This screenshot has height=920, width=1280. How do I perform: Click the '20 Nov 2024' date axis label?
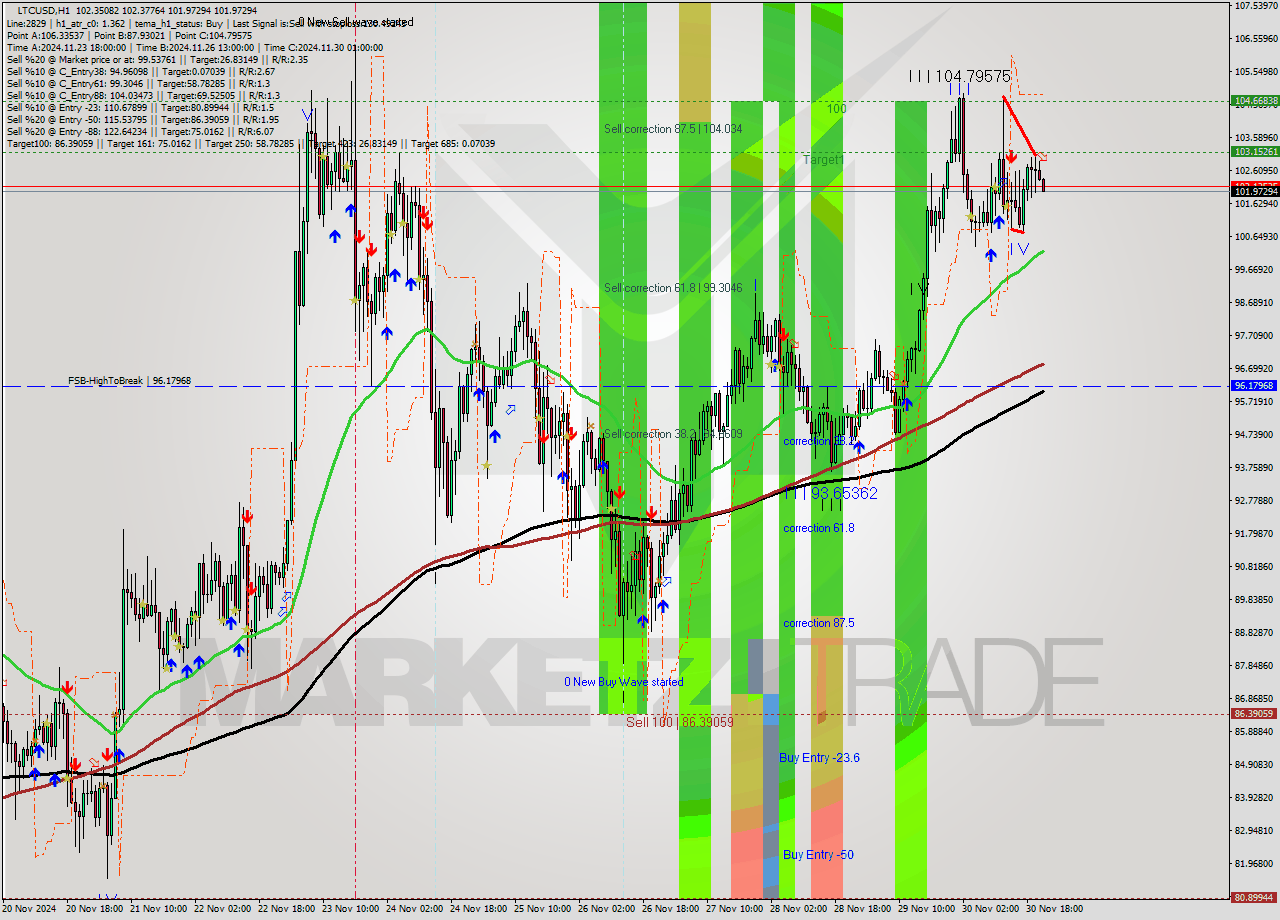(x=30, y=909)
